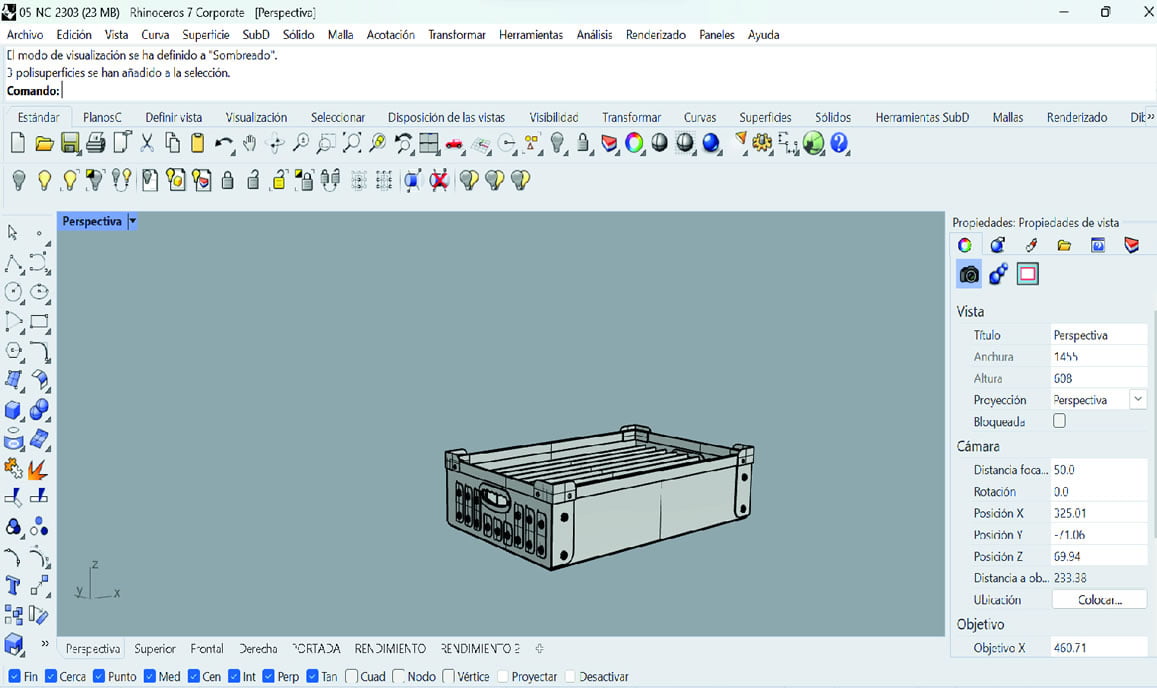Viewport: 1157px width, 688px height.
Task: Switch to the Sólidos toolbar tab
Action: click(832, 117)
